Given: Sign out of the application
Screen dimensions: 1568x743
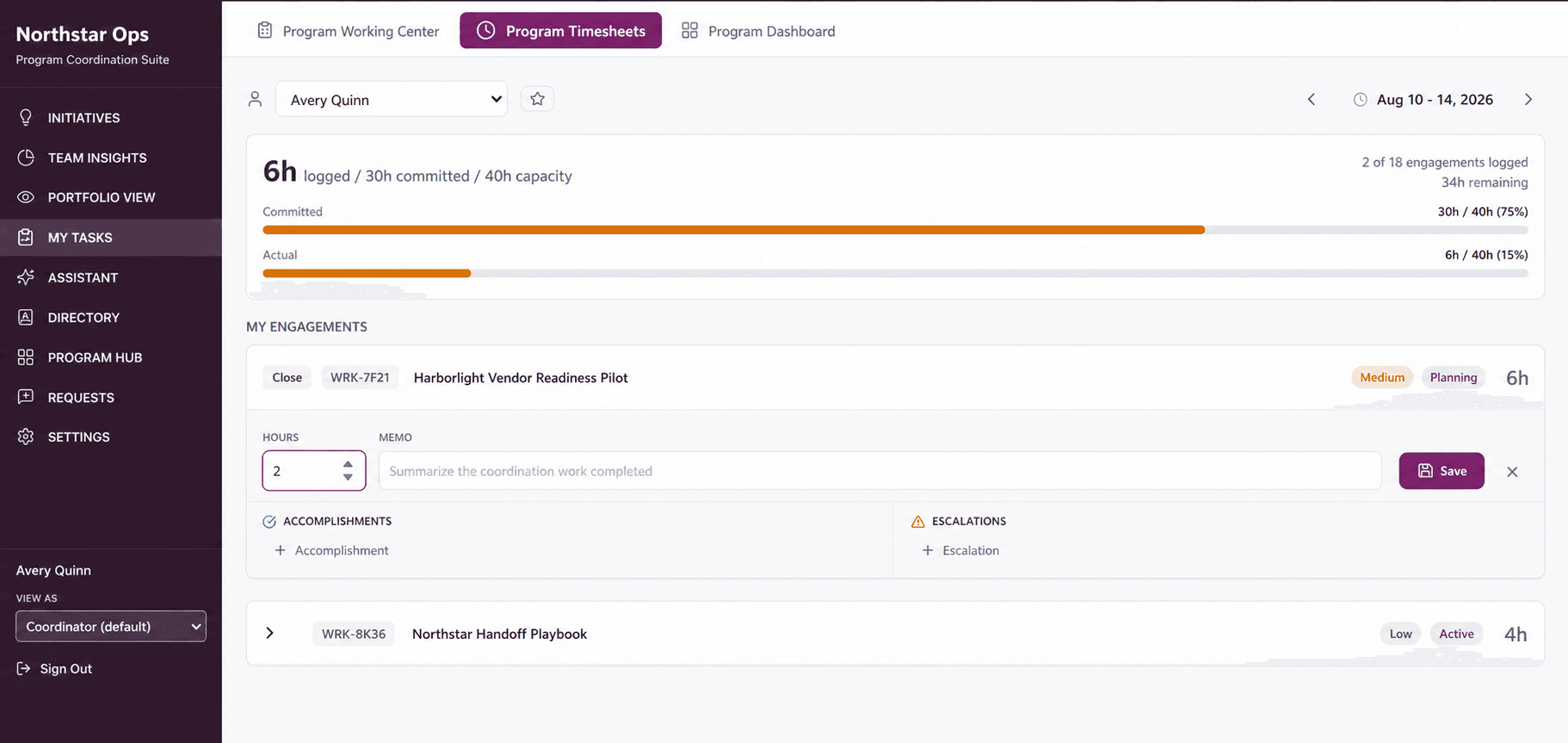Looking at the screenshot, I should pyautogui.click(x=54, y=669).
